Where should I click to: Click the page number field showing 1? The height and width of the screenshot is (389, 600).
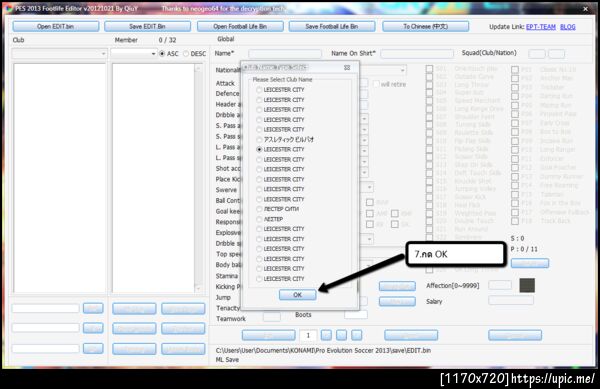[308, 335]
